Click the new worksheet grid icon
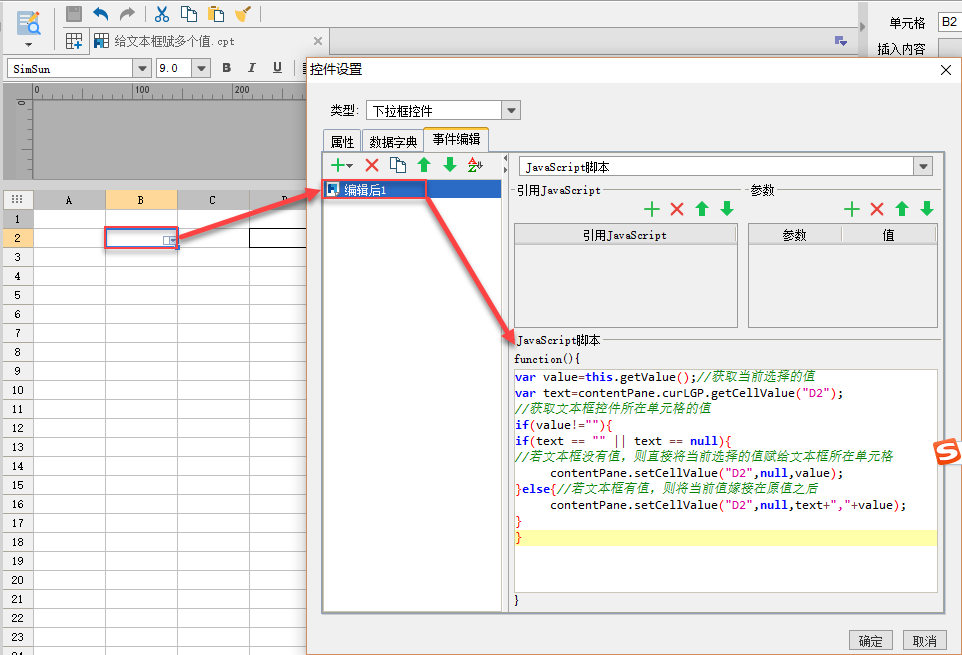This screenshot has width=962, height=655. 74,41
